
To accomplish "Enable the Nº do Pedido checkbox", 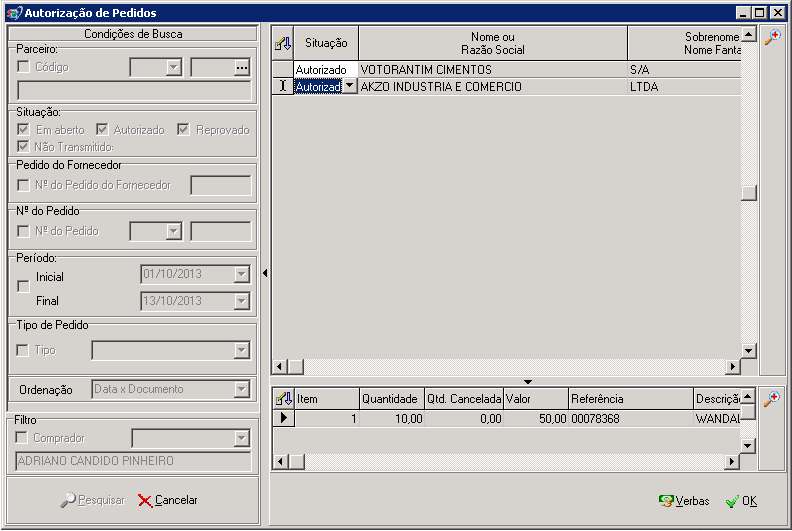I will point(23,231).
